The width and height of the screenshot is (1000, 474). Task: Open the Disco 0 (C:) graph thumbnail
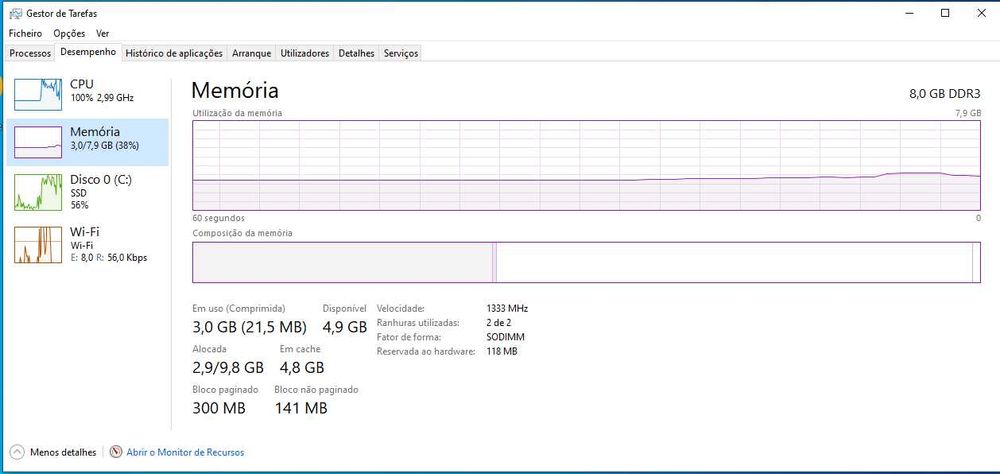[38, 191]
